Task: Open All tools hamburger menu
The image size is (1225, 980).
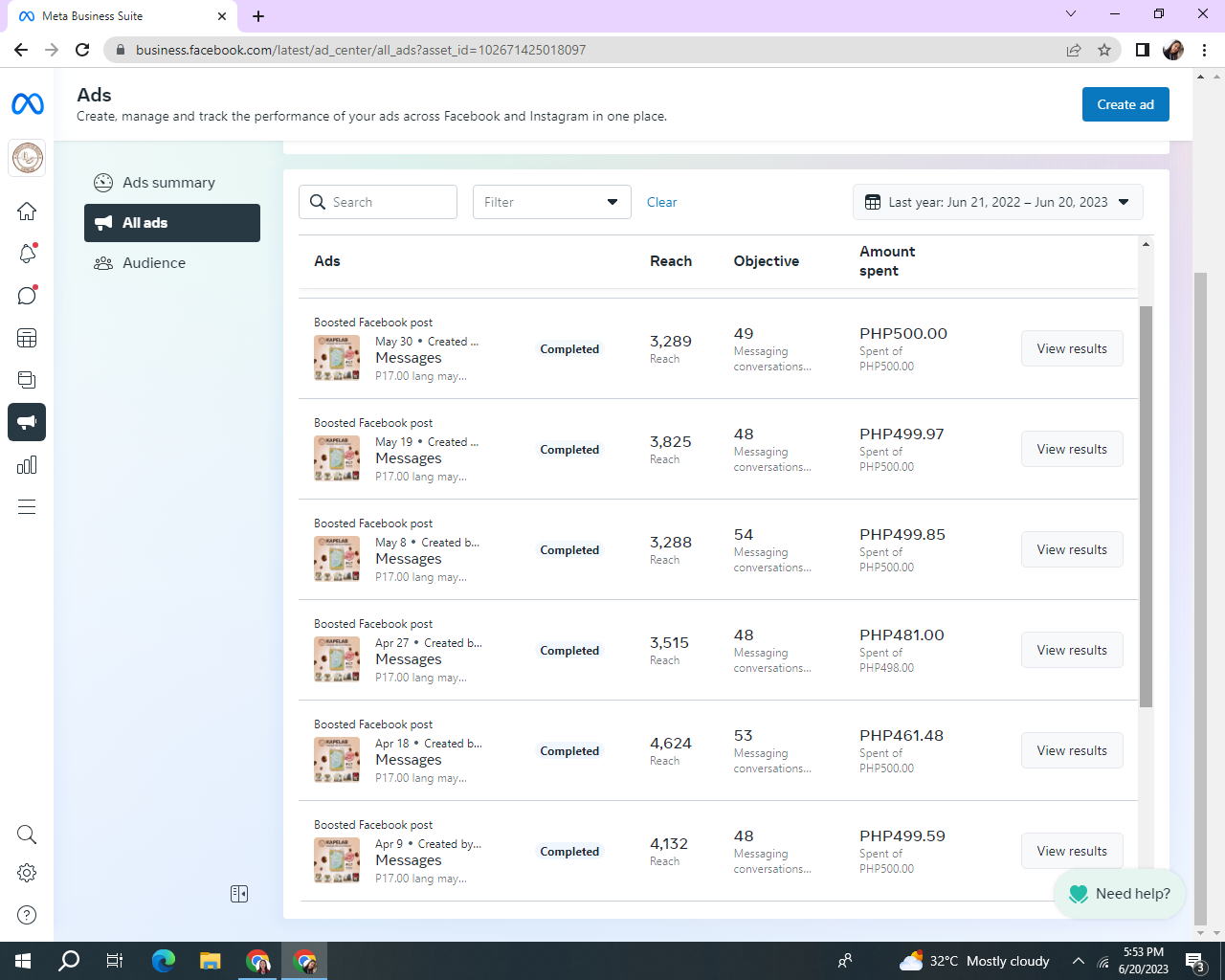Action: click(27, 507)
